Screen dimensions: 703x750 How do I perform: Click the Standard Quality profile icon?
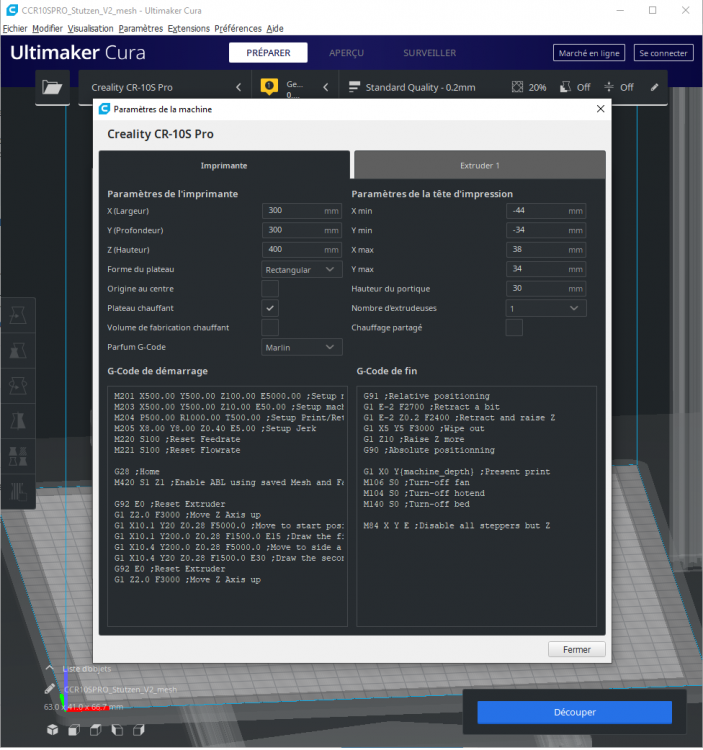[354, 87]
